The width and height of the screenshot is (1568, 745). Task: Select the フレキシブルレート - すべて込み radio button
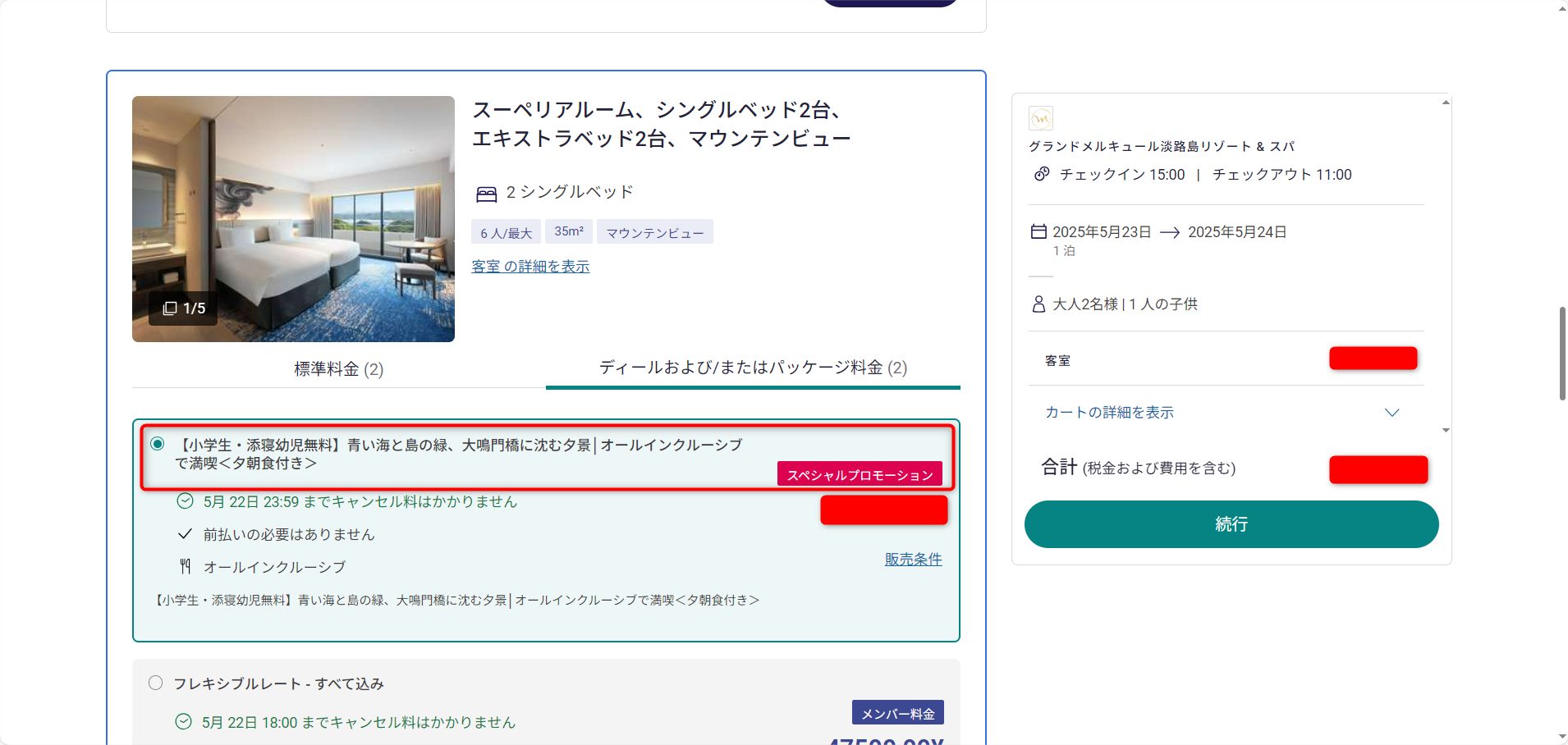[x=155, y=683]
